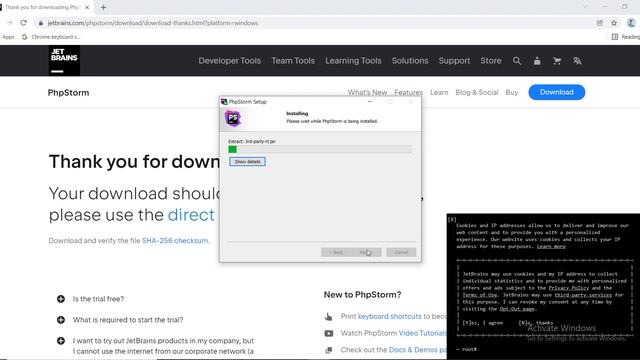Click the lock icon in address bar

click(40, 23)
